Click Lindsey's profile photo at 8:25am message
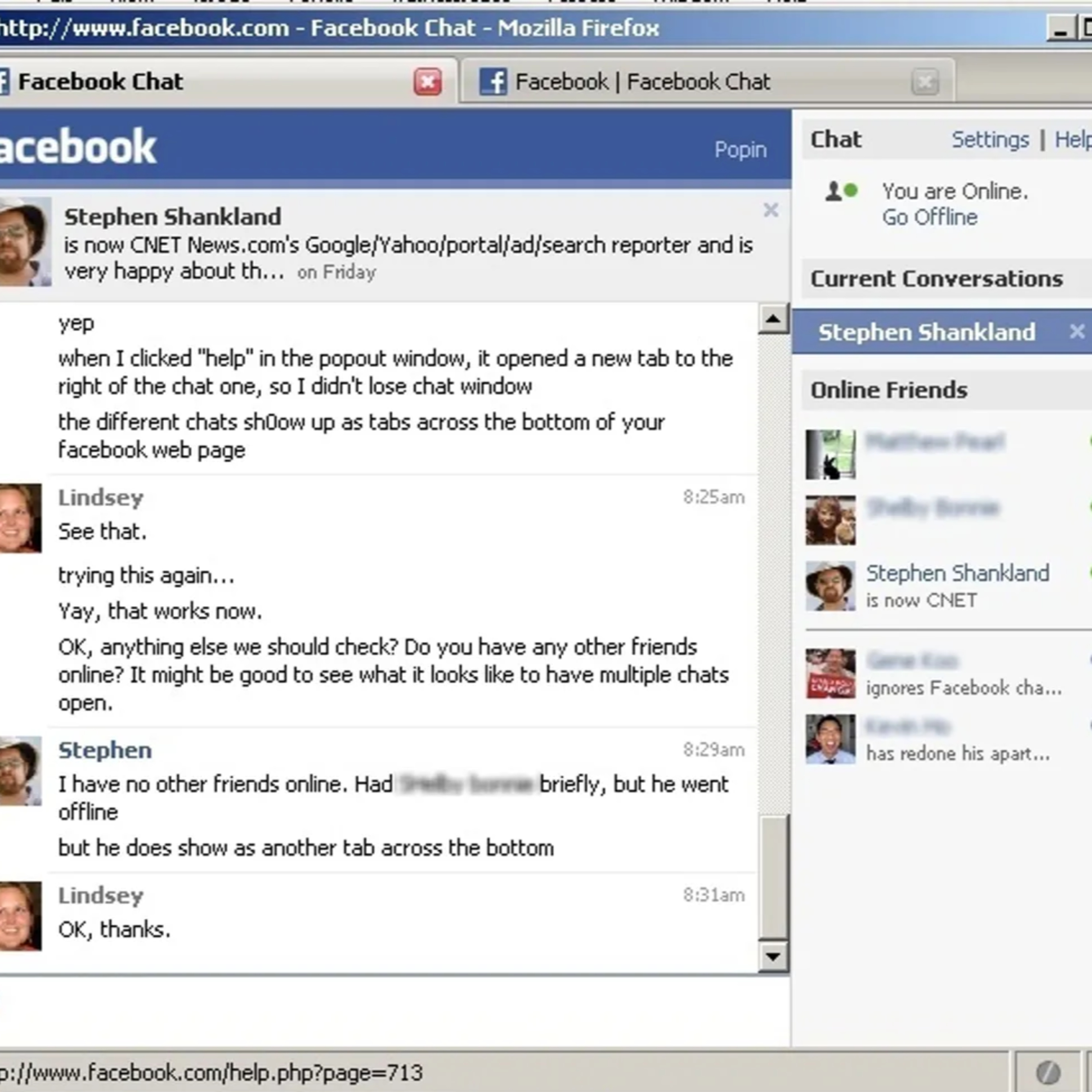 20,518
